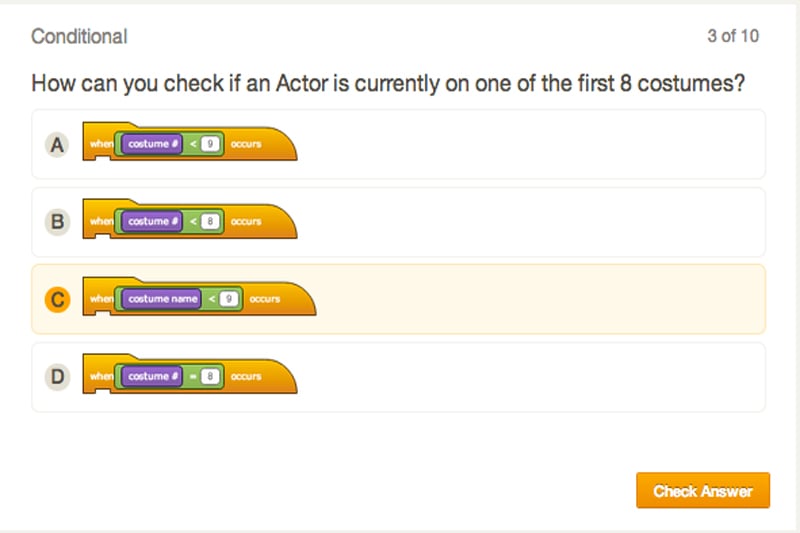Click the Conditional category heading
This screenshot has height=533, width=800.
(x=79, y=36)
